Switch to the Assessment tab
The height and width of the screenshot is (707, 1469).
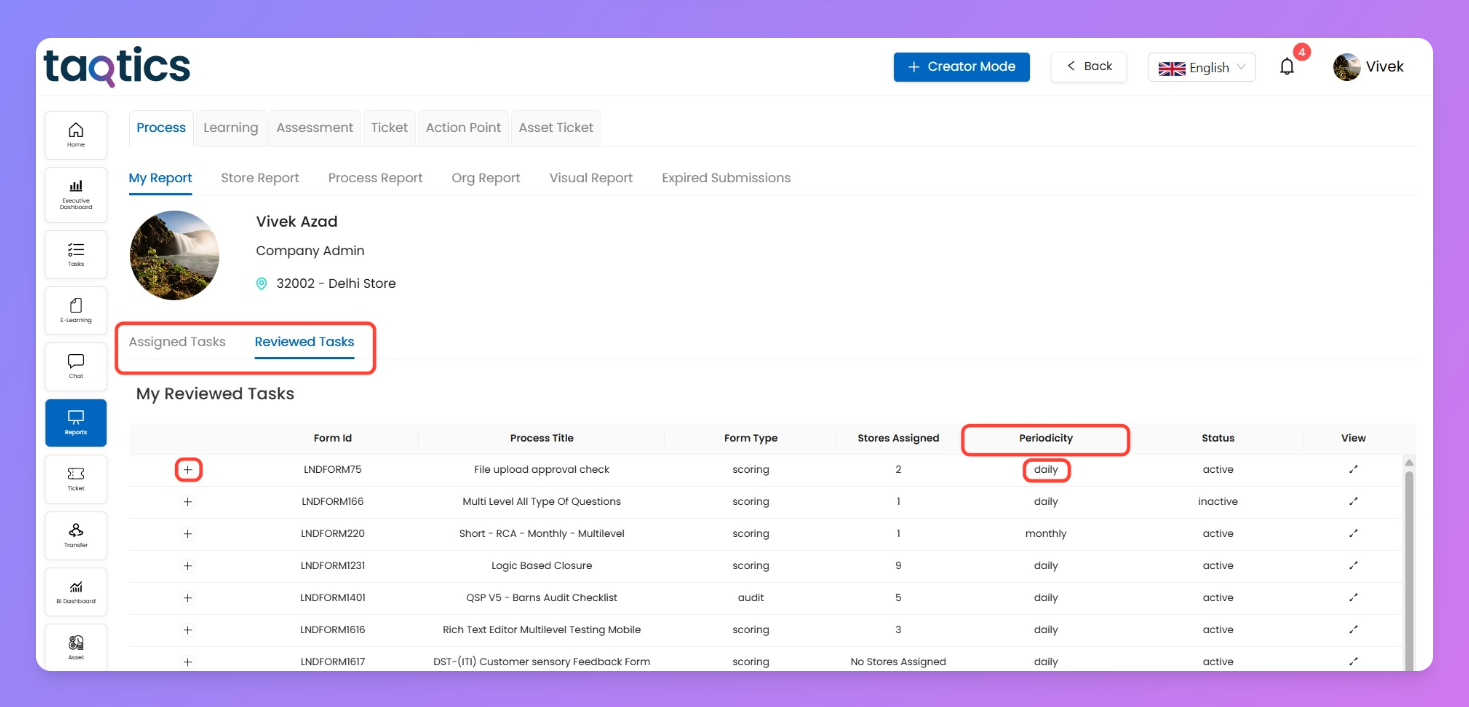[x=314, y=128]
